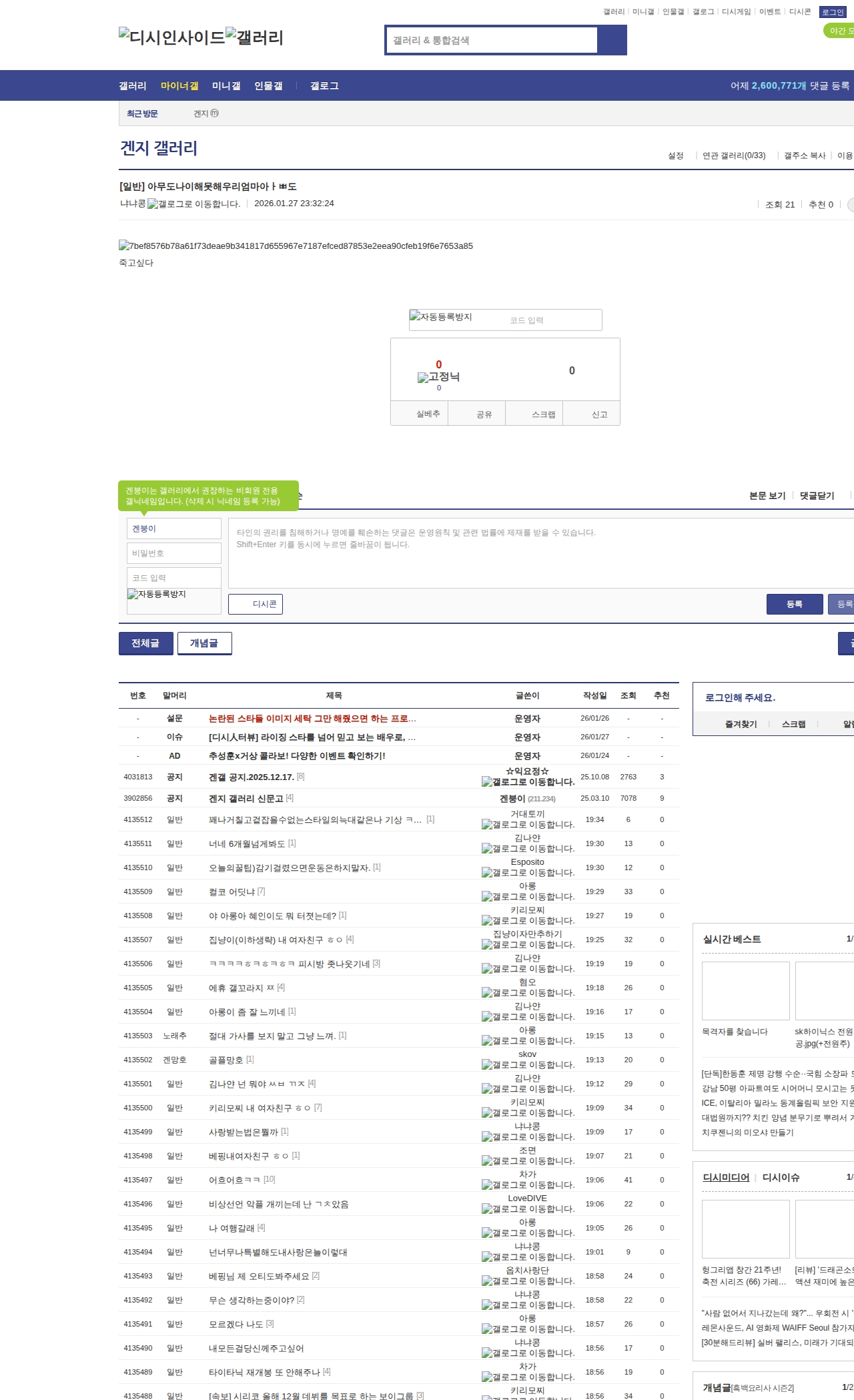
Task: Collapse comments with 댓글닫기
Action: (817, 496)
